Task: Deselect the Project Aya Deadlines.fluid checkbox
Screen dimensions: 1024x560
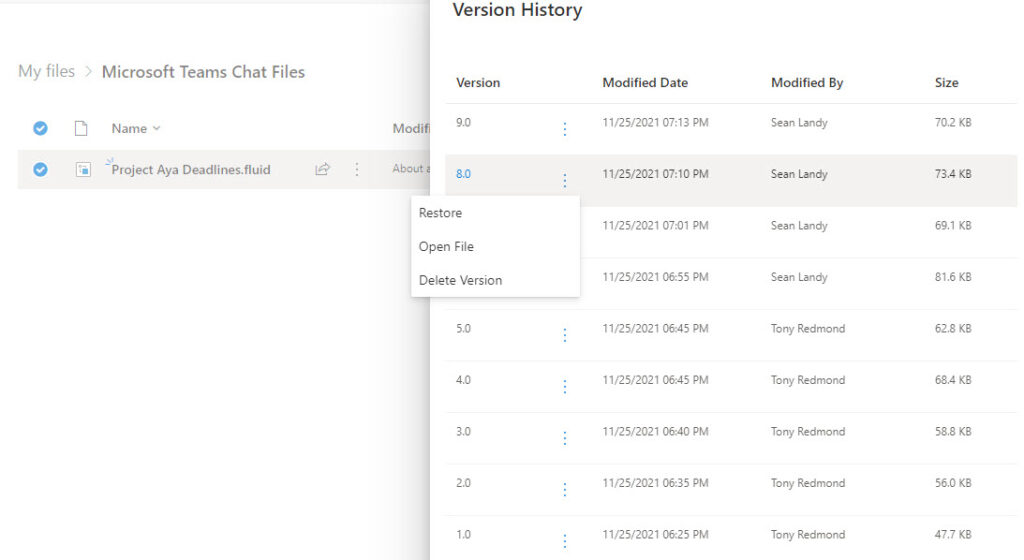Action: click(40, 170)
